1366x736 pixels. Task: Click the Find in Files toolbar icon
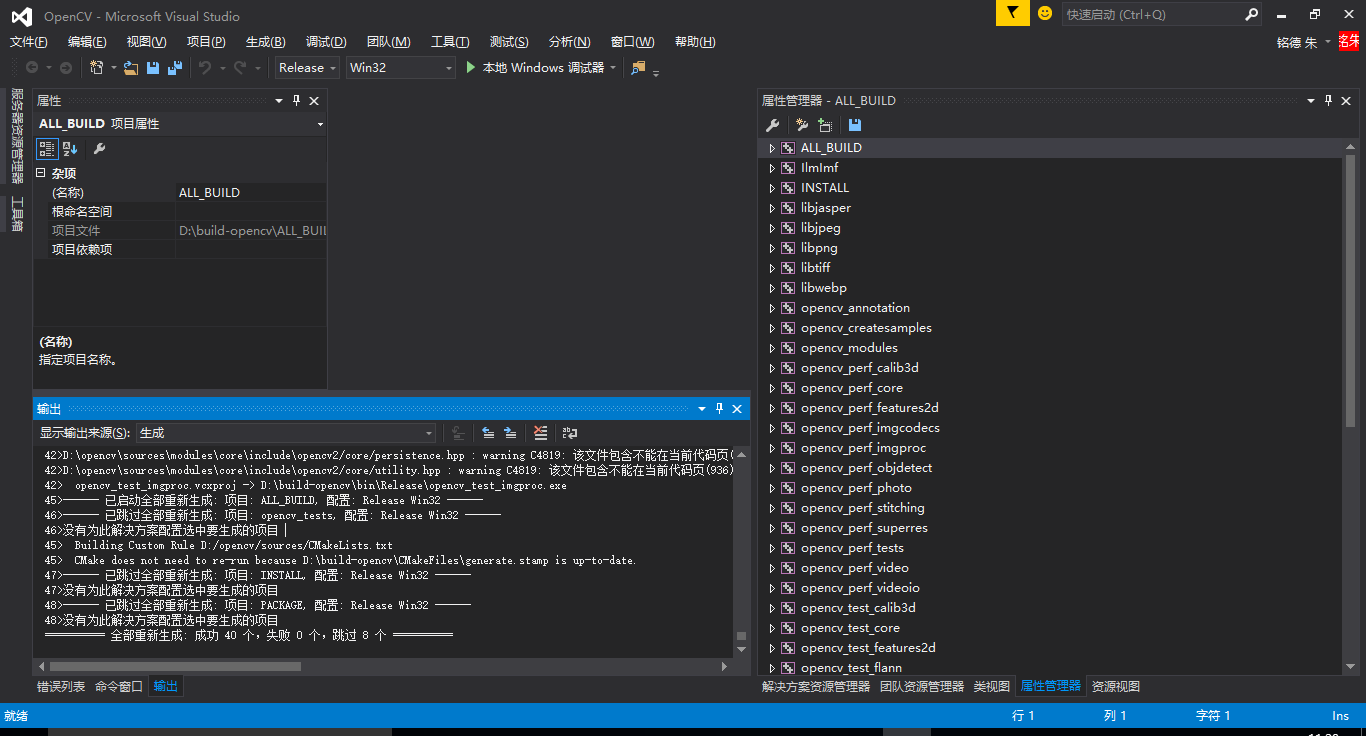(638, 68)
